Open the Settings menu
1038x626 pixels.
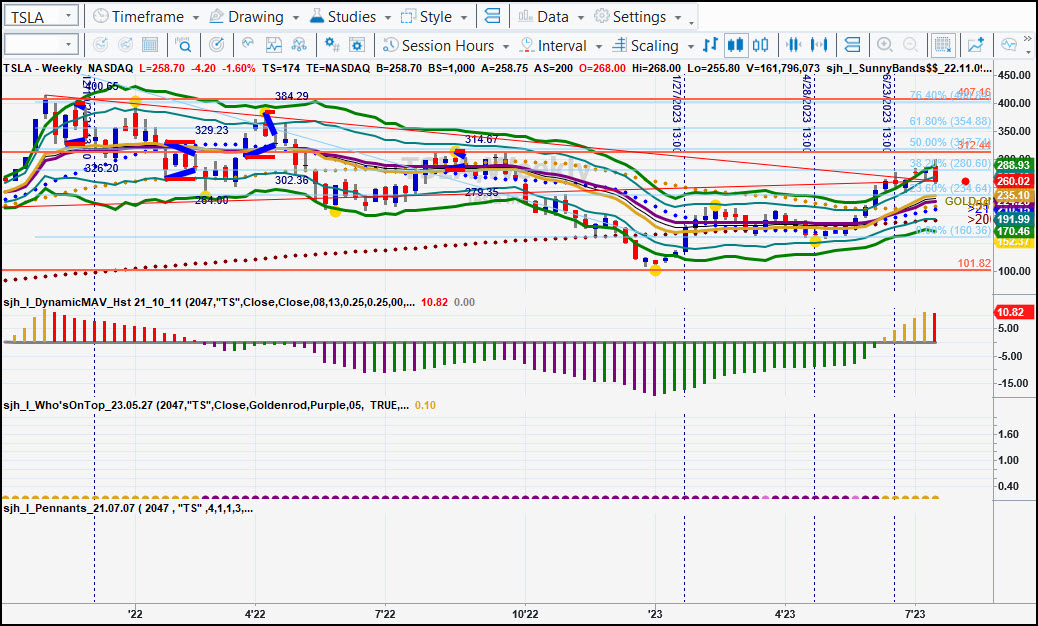(637, 17)
